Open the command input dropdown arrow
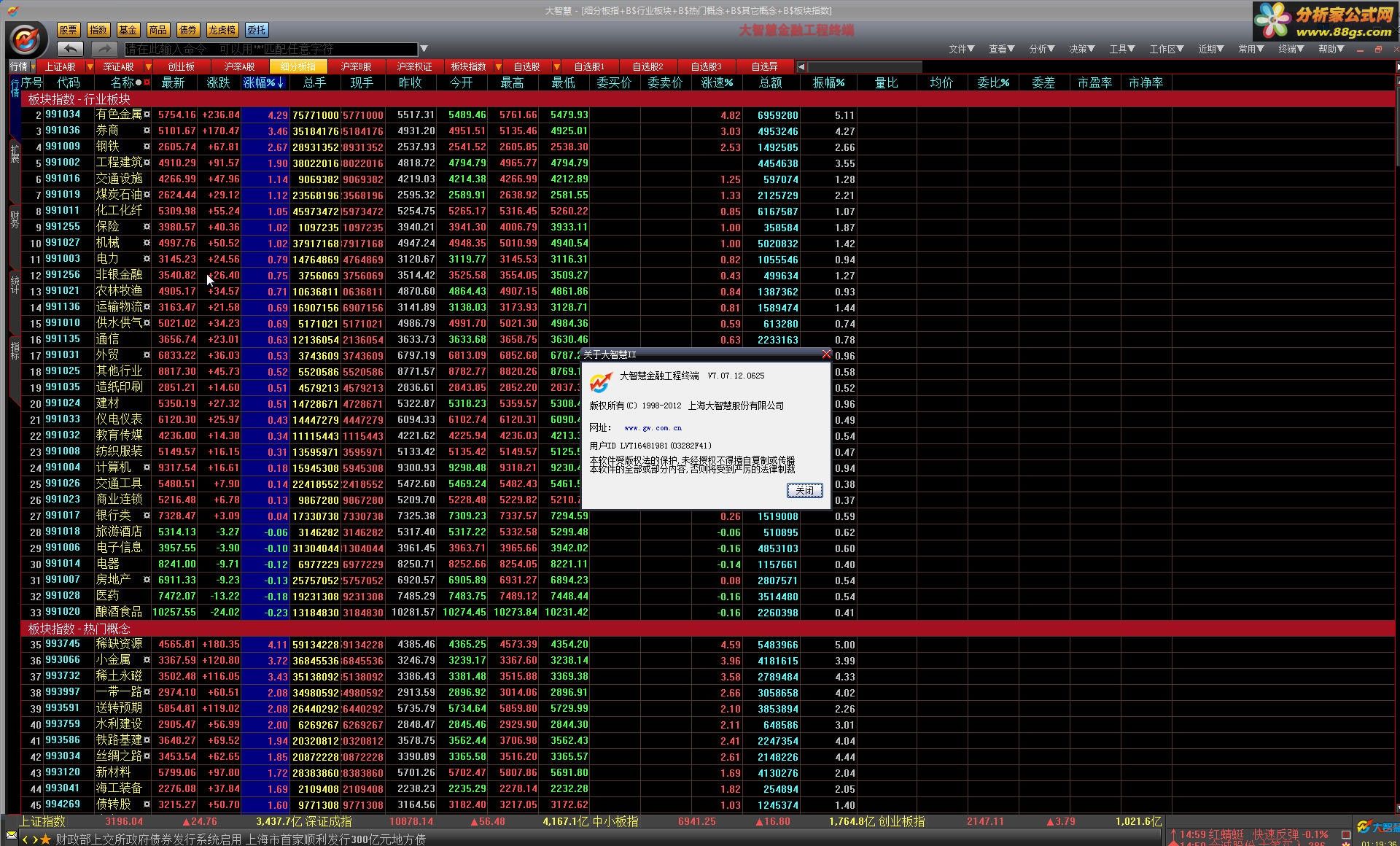The width and height of the screenshot is (1400, 846). 424,49
